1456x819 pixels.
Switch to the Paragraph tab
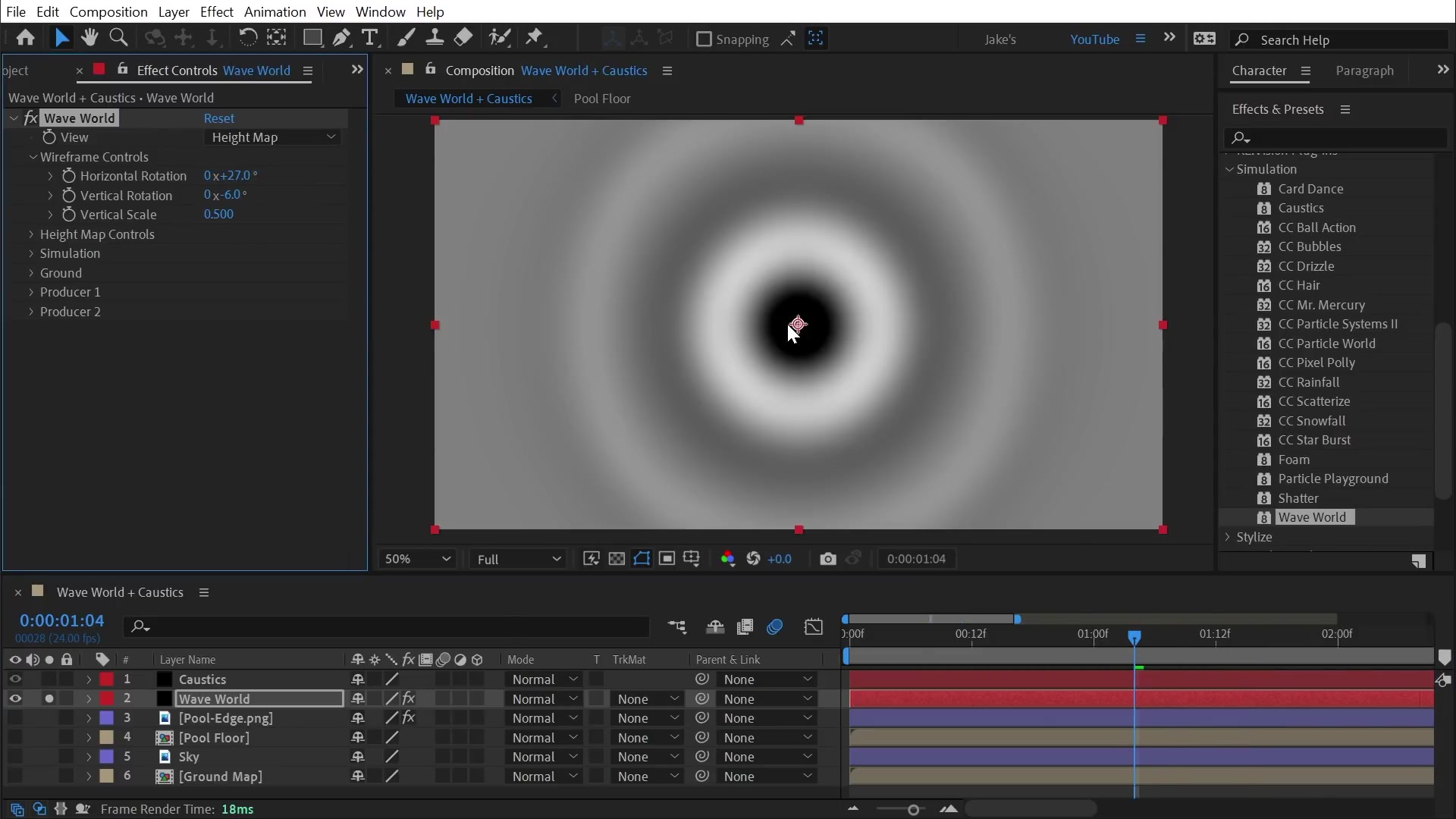(1364, 71)
